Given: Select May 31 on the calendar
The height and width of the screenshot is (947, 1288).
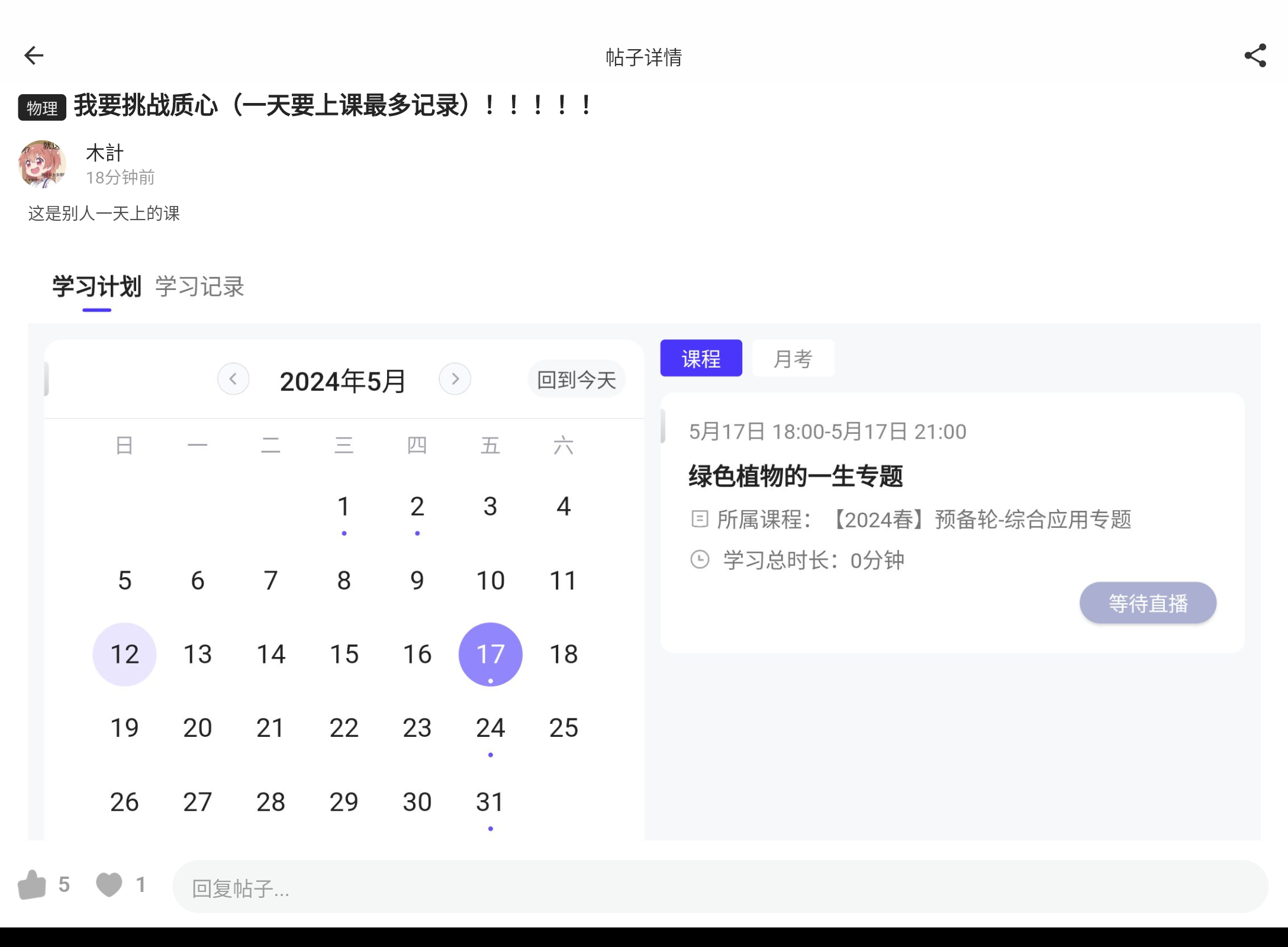Looking at the screenshot, I should coord(490,803).
